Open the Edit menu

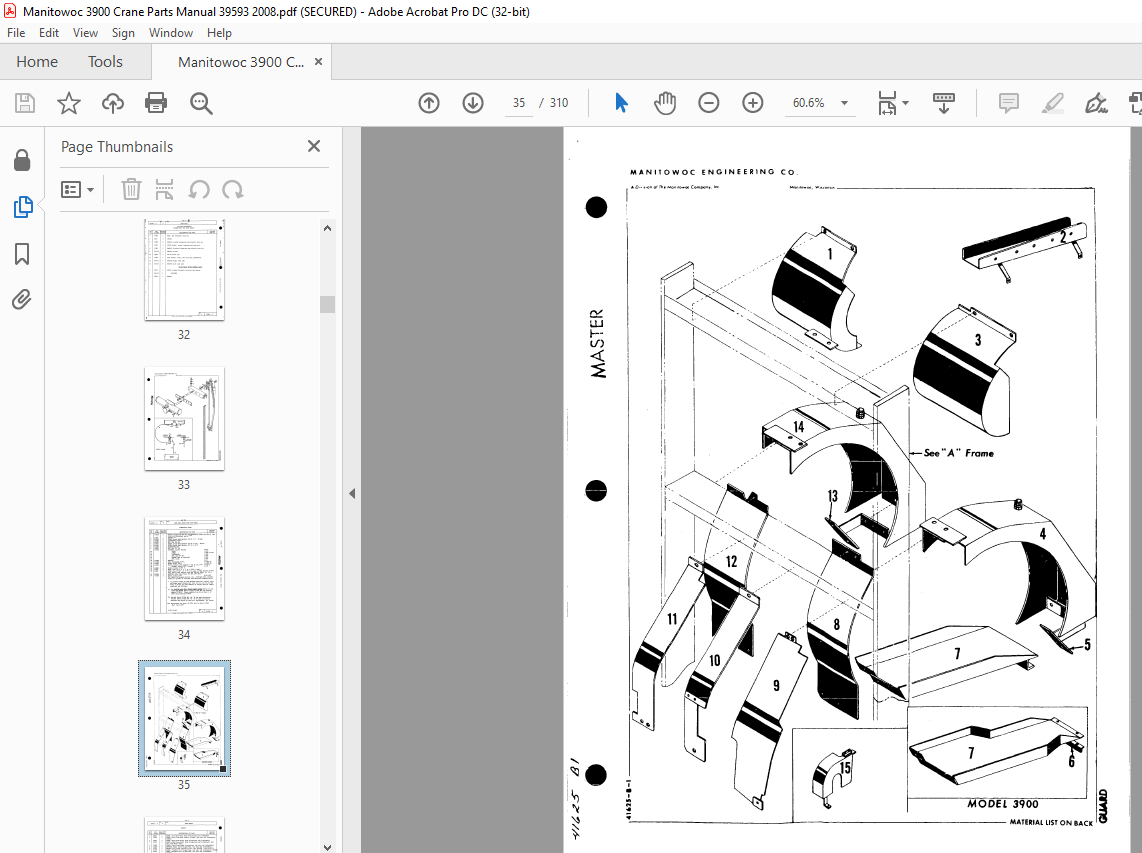point(49,33)
